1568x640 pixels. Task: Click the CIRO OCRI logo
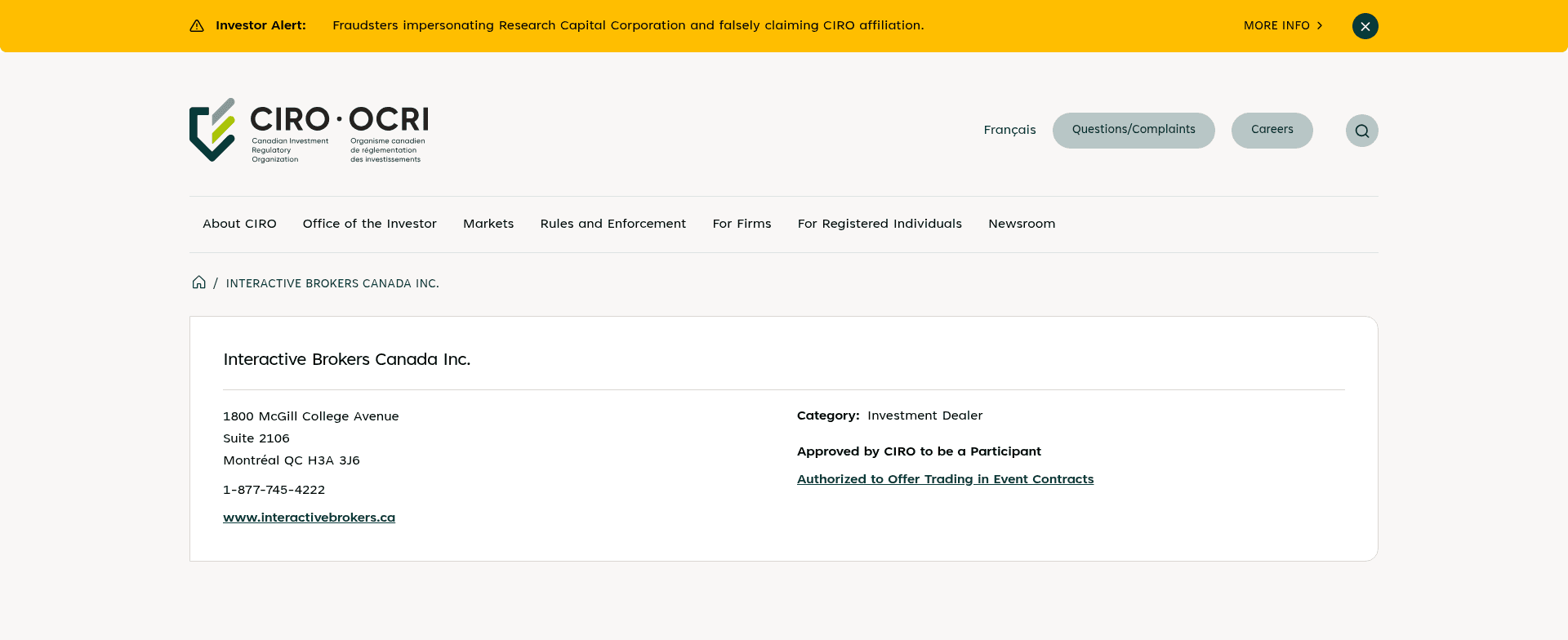309,131
